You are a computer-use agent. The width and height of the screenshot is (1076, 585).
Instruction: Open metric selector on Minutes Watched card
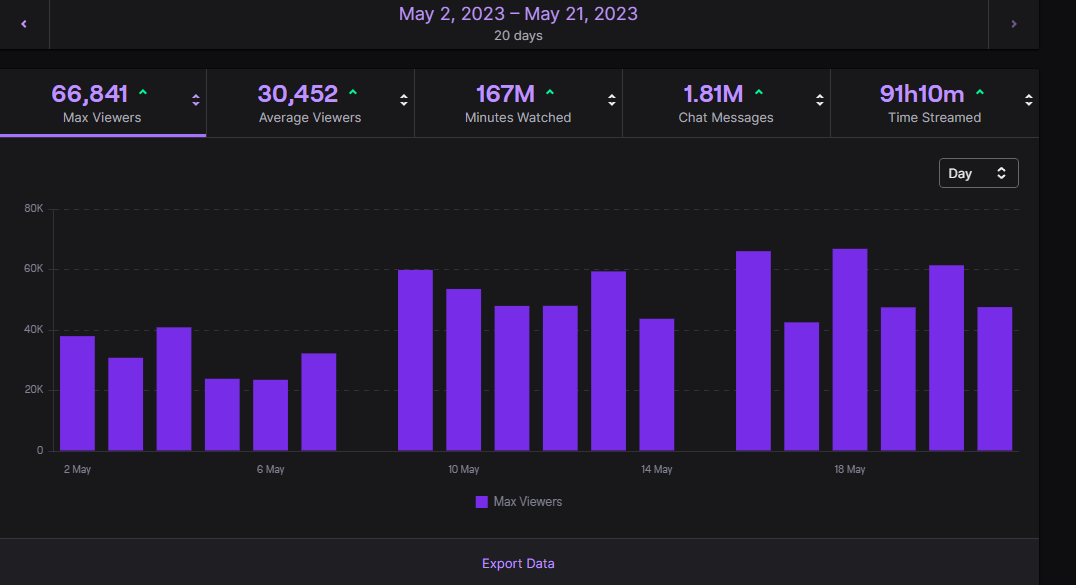(x=611, y=100)
